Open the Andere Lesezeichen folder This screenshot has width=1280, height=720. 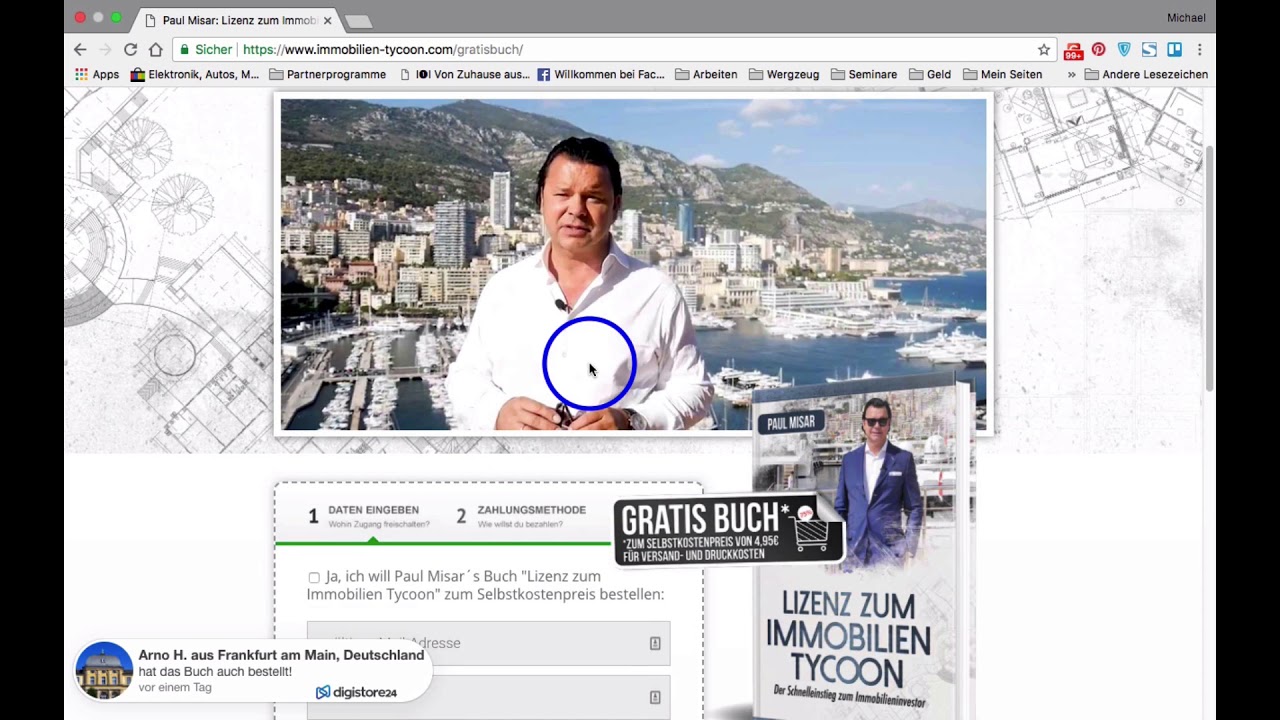pyautogui.click(x=1146, y=74)
